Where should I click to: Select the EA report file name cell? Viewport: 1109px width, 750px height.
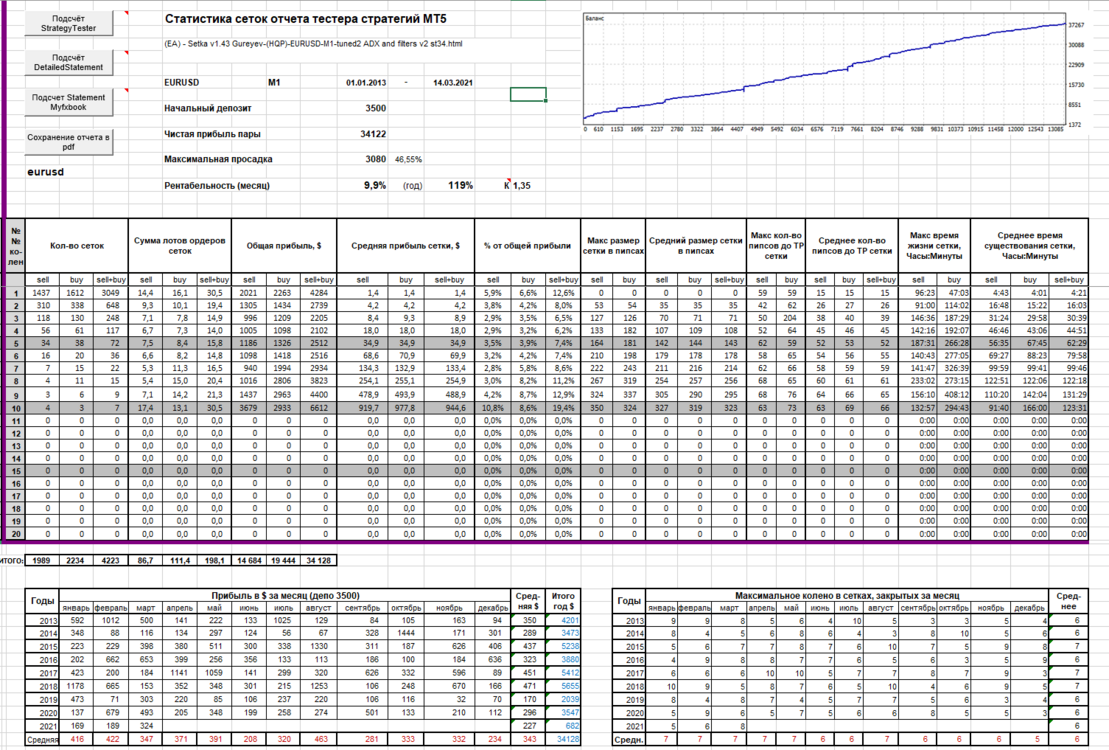[313, 44]
